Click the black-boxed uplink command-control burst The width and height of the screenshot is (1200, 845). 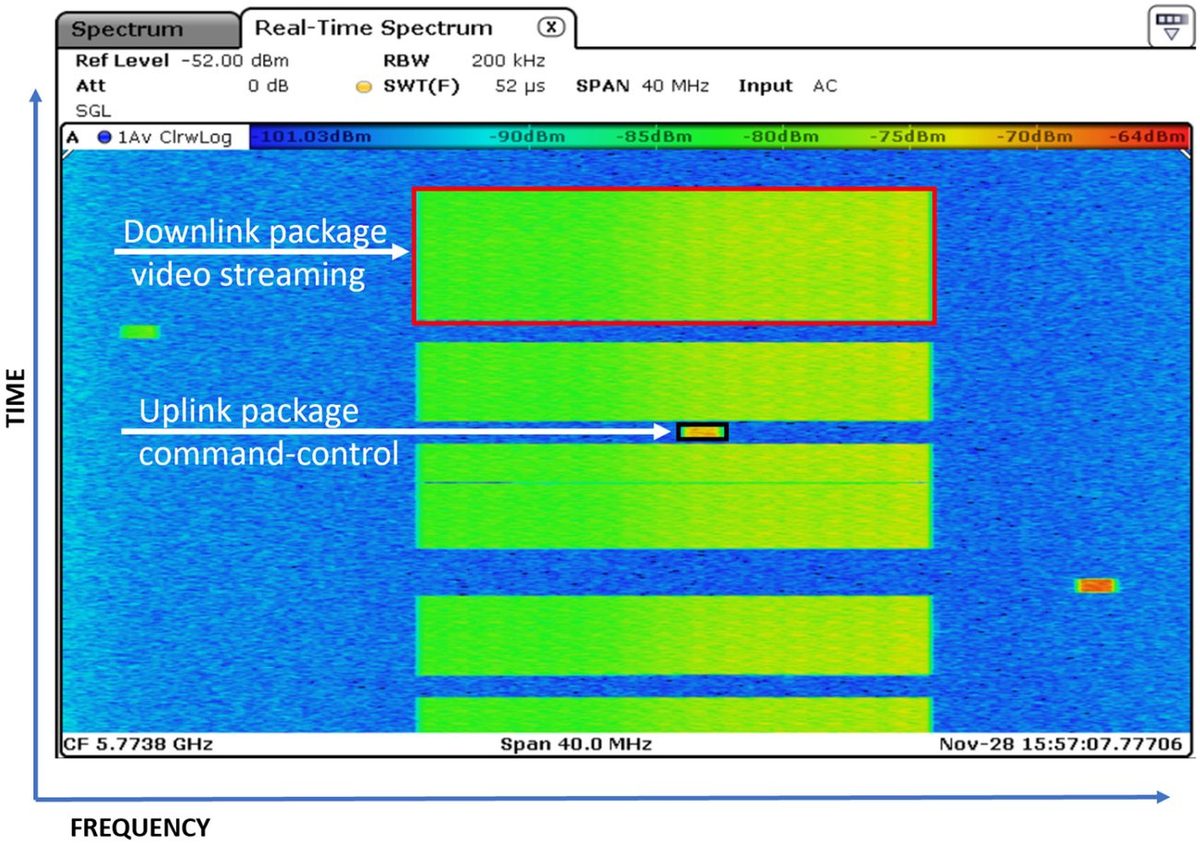point(702,432)
